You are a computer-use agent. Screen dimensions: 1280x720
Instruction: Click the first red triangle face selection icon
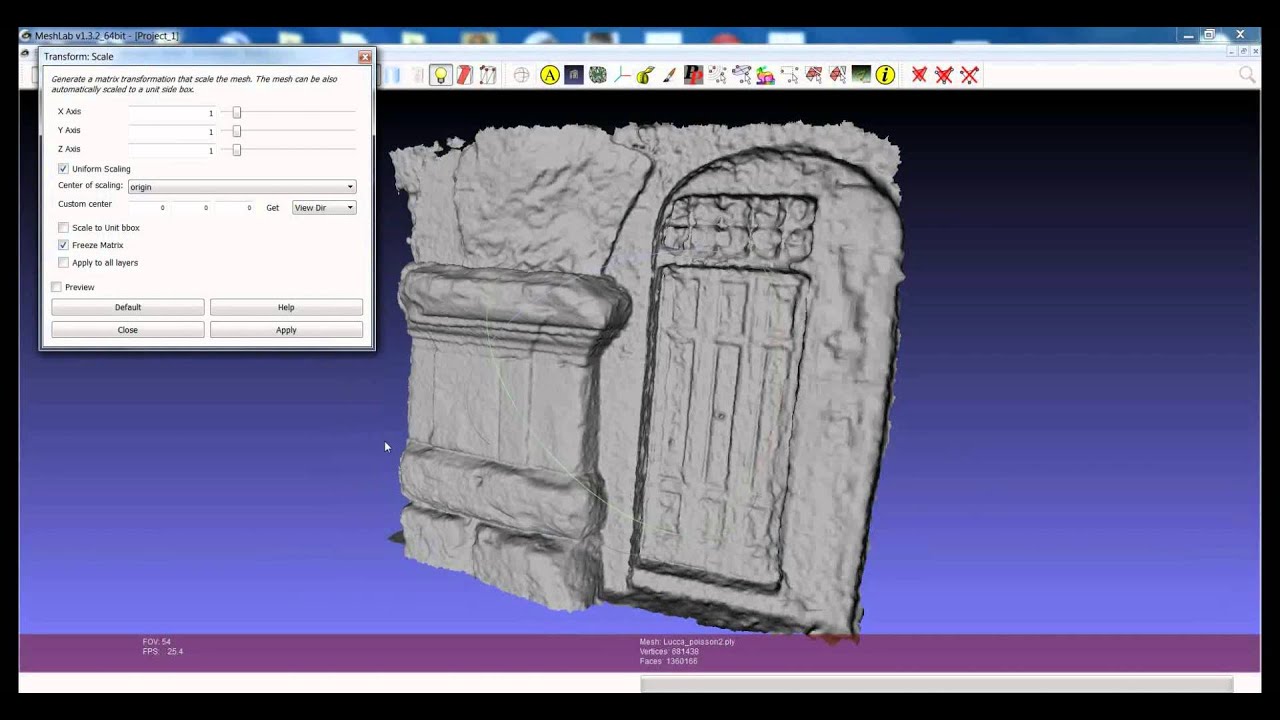(x=813, y=75)
